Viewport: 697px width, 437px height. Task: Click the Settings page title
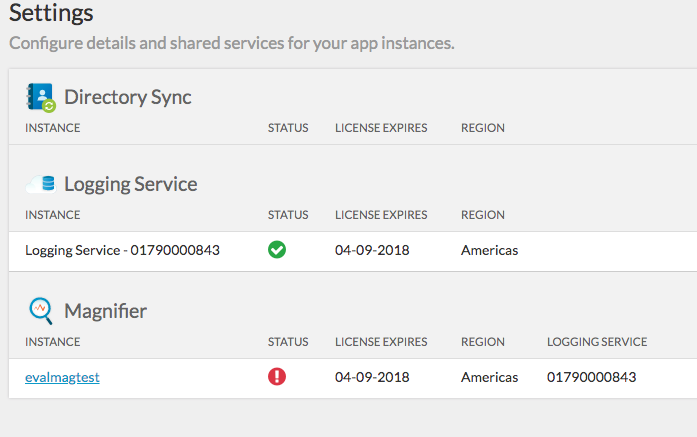[x=51, y=14]
